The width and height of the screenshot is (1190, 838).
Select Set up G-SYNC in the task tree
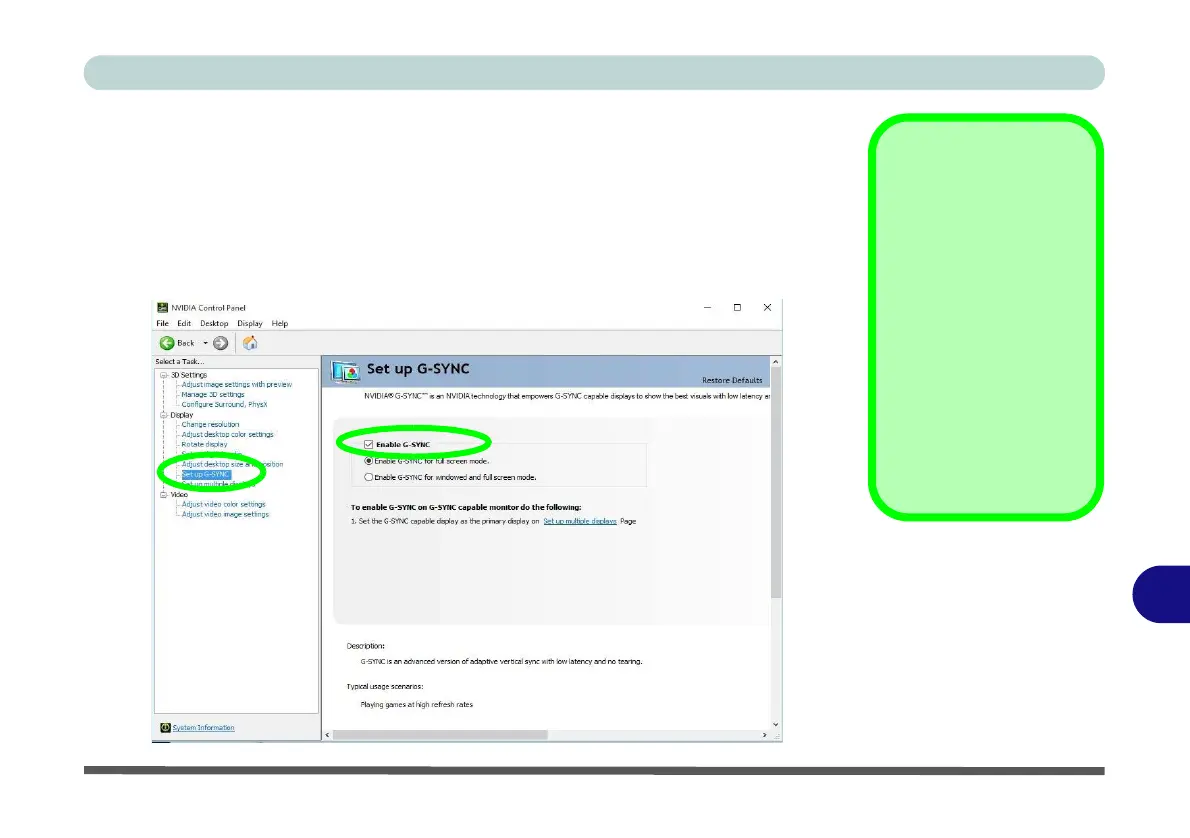(x=206, y=474)
